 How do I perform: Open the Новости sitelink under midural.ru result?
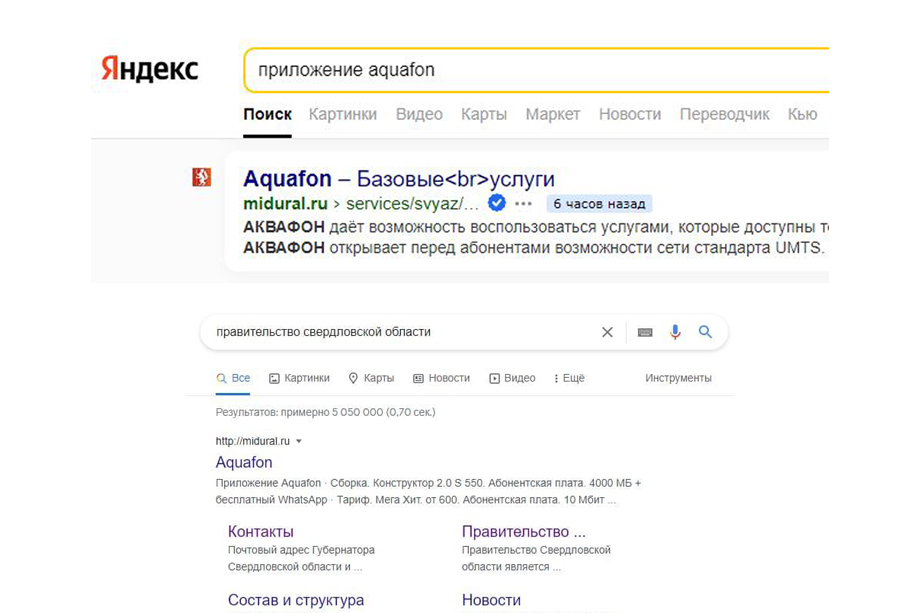[492, 600]
